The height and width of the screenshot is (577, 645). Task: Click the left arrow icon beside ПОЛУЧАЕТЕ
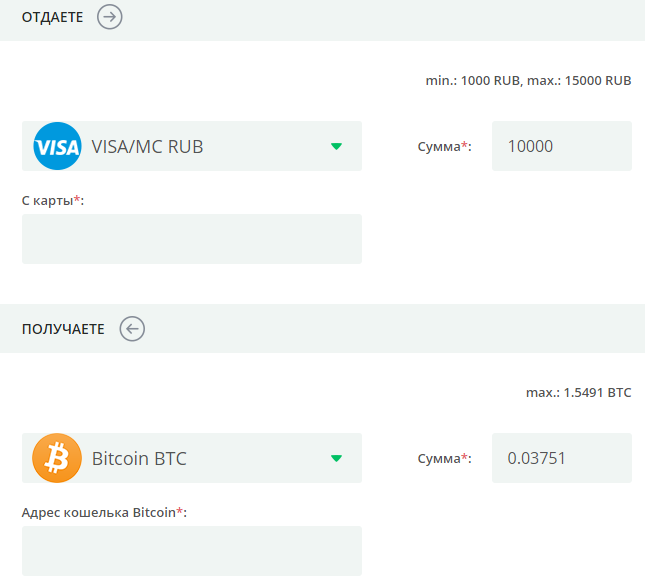(132, 329)
